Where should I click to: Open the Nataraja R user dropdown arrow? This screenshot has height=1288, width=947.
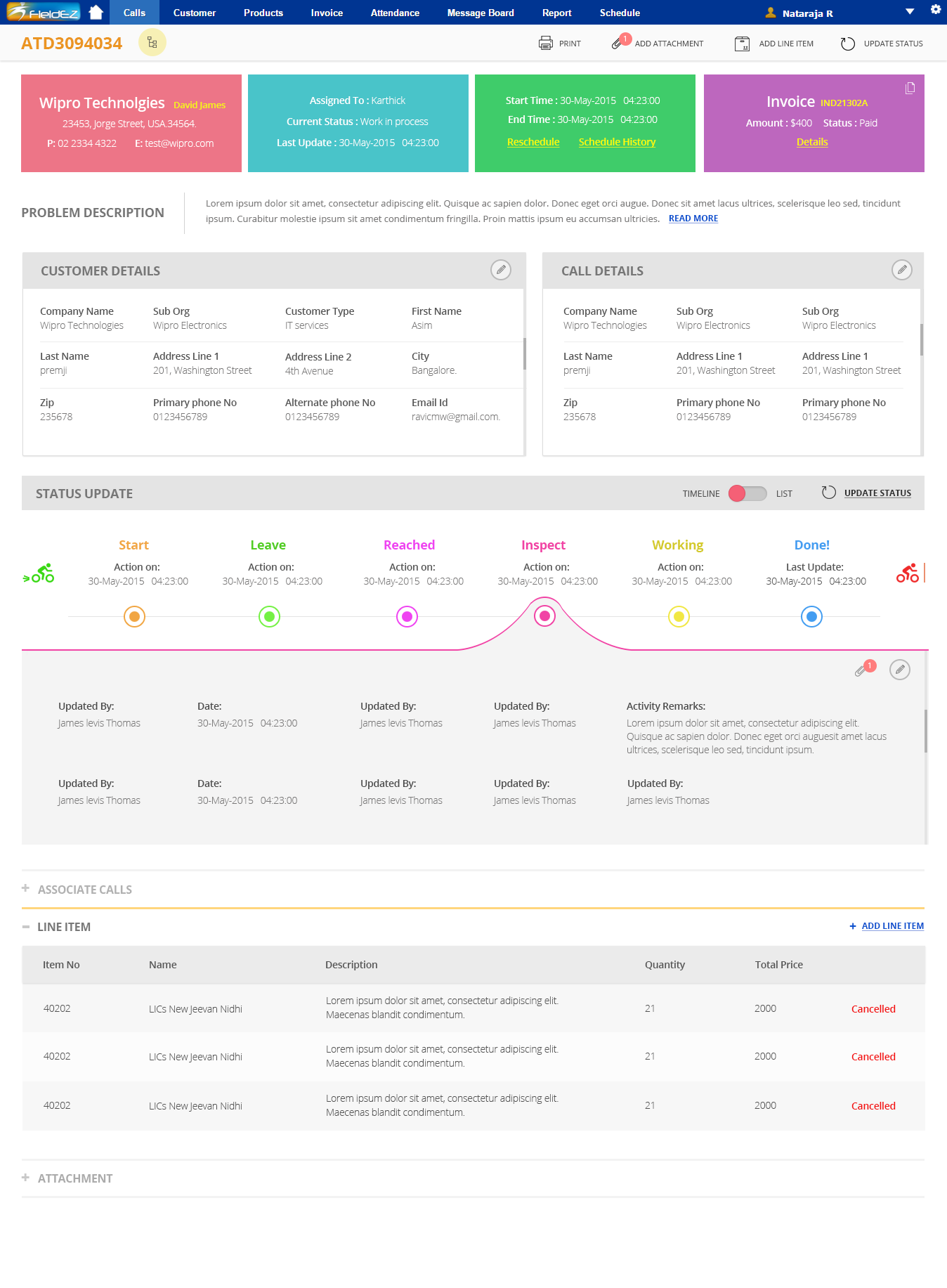[910, 11]
